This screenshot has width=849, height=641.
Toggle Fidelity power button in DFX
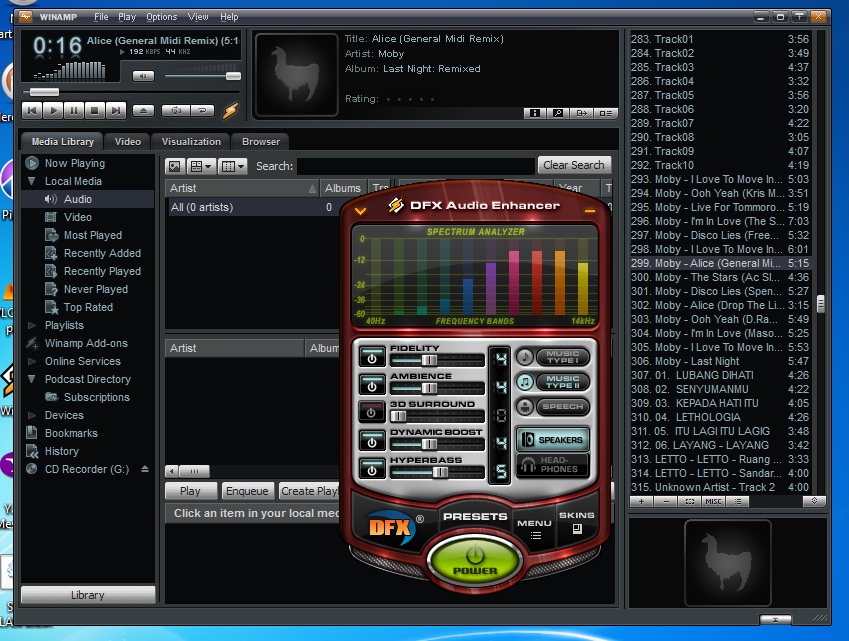pos(372,357)
